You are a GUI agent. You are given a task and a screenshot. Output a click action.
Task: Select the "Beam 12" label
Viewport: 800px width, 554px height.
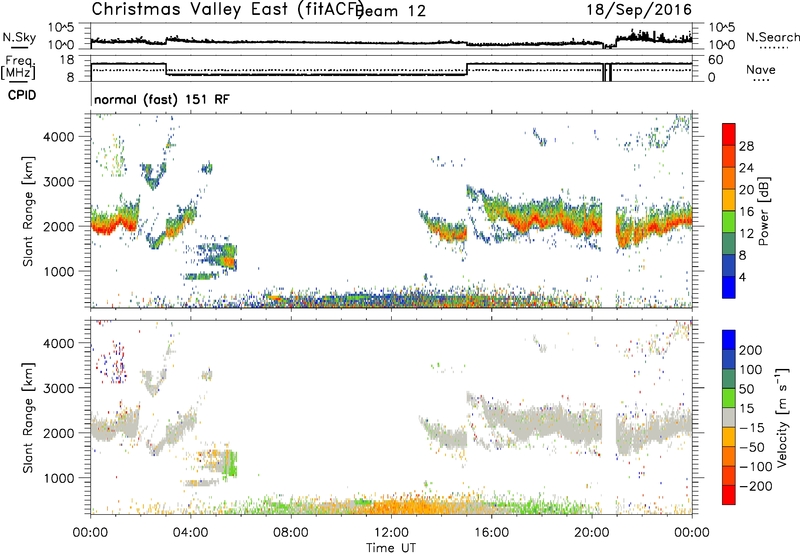391,11
